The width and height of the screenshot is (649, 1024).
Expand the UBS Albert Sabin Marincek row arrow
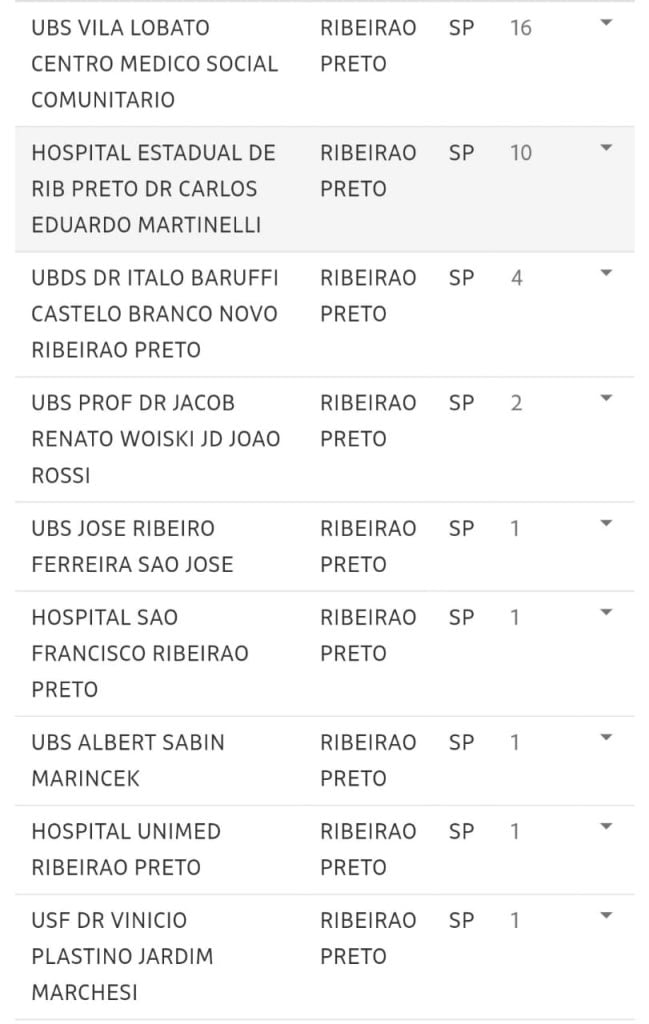point(606,737)
